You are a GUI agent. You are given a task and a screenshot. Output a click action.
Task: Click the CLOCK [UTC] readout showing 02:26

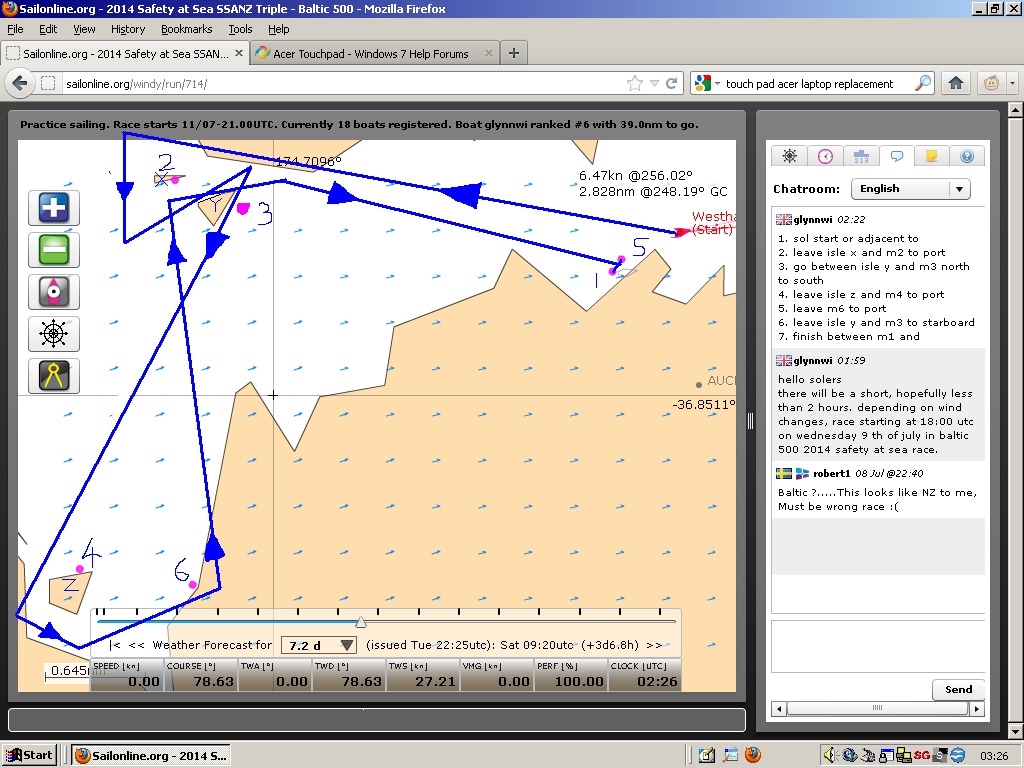(x=644, y=675)
